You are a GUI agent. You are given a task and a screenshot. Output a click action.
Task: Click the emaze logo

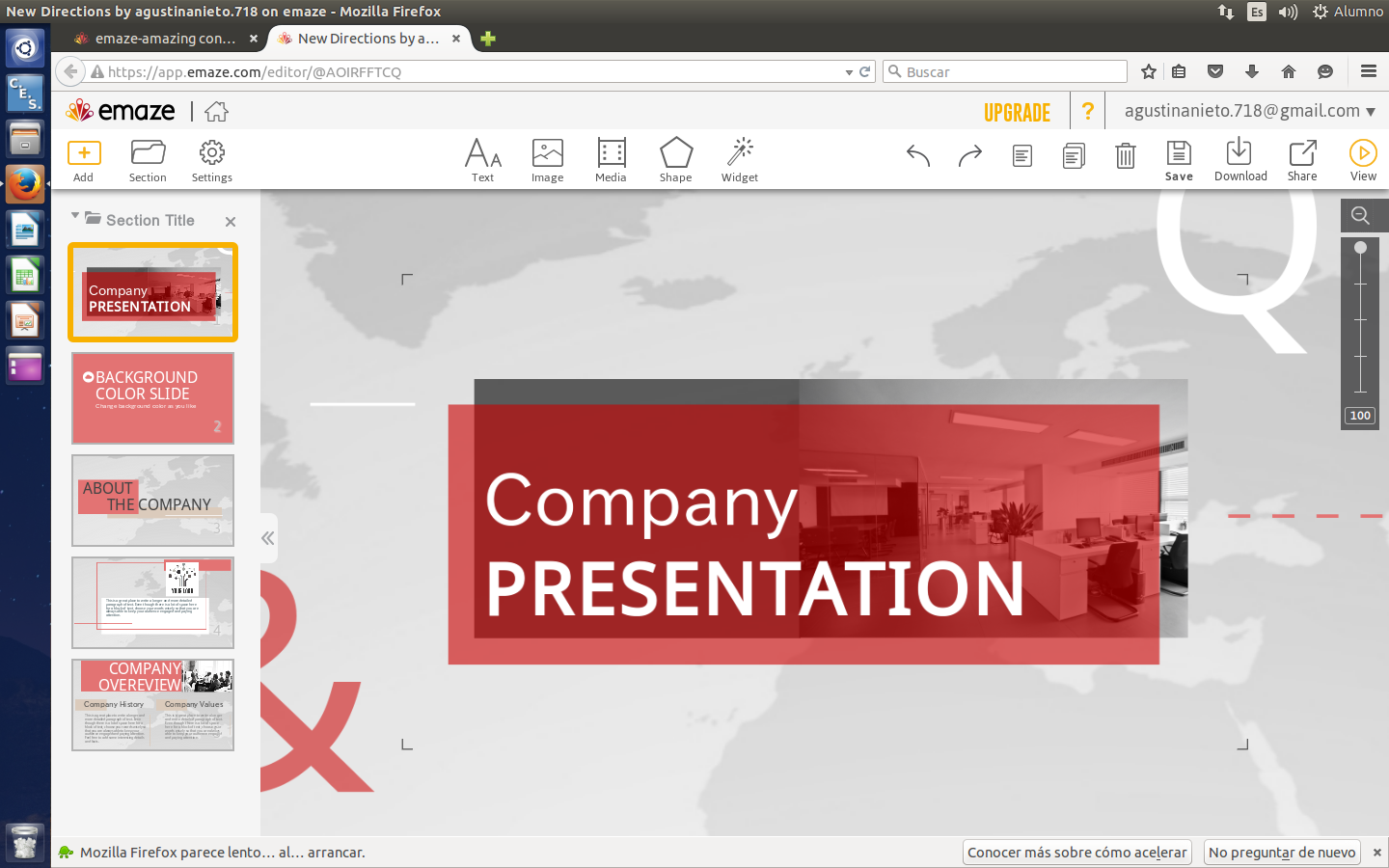tap(121, 111)
